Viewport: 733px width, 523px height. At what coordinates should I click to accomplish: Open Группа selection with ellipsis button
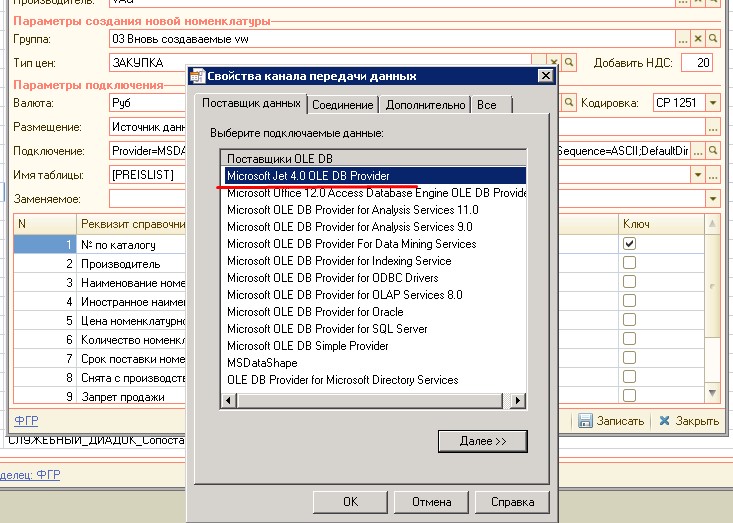pyautogui.click(x=683, y=39)
